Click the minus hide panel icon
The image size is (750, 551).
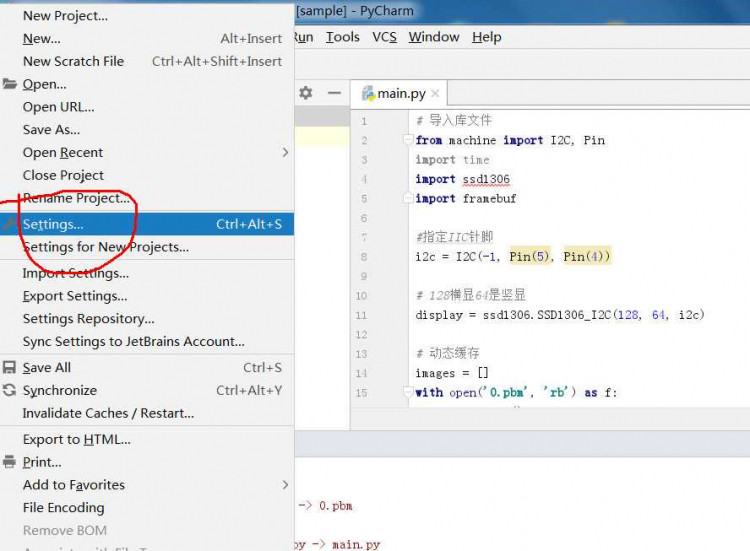point(334,92)
